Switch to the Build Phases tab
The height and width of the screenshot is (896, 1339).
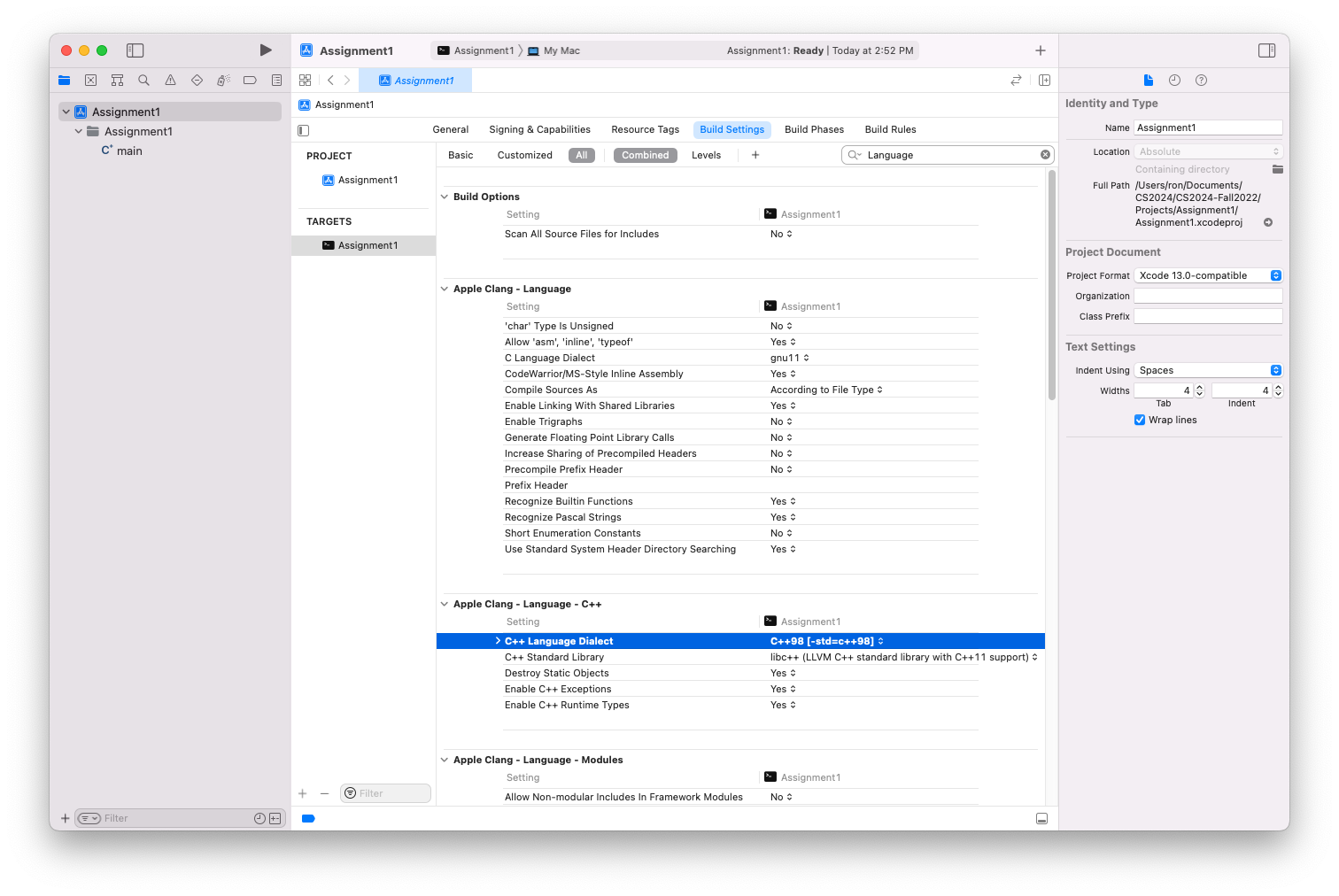[x=814, y=129]
